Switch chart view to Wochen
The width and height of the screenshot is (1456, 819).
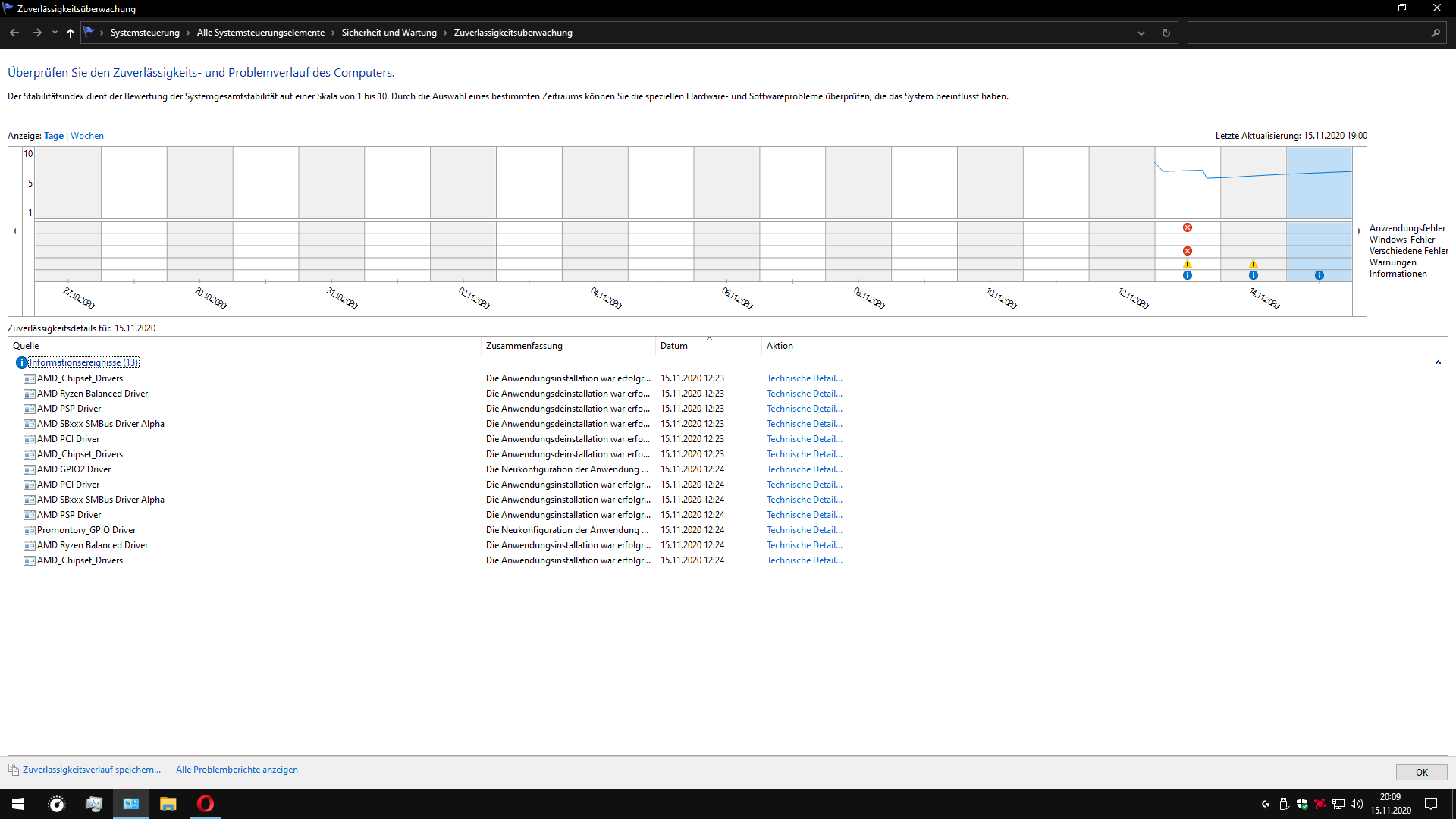pos(87,136)
